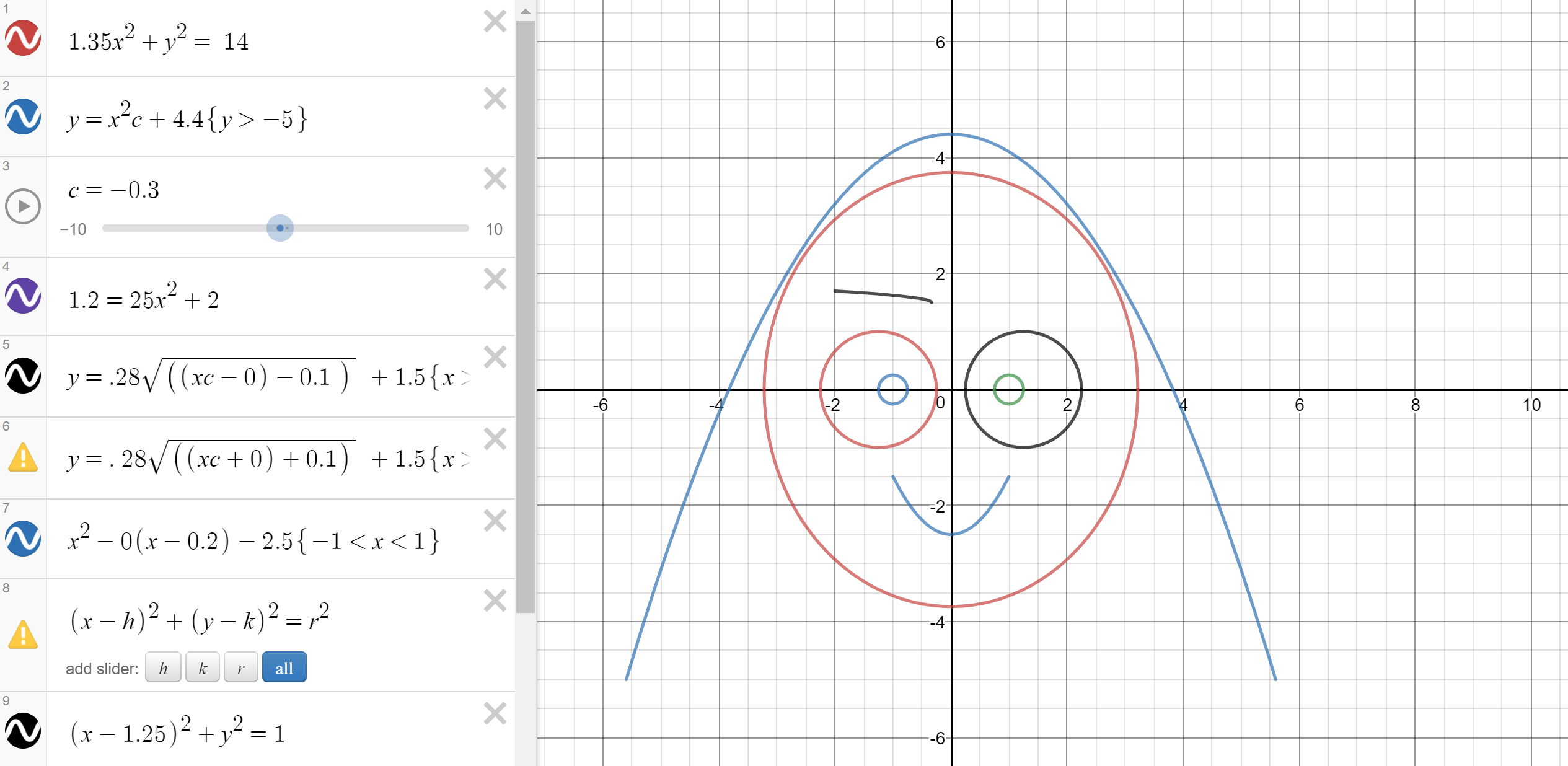Delete expression 1 with the X
Image resolution: width=1568 pixels, height=766 pixels.
point(495,22)
